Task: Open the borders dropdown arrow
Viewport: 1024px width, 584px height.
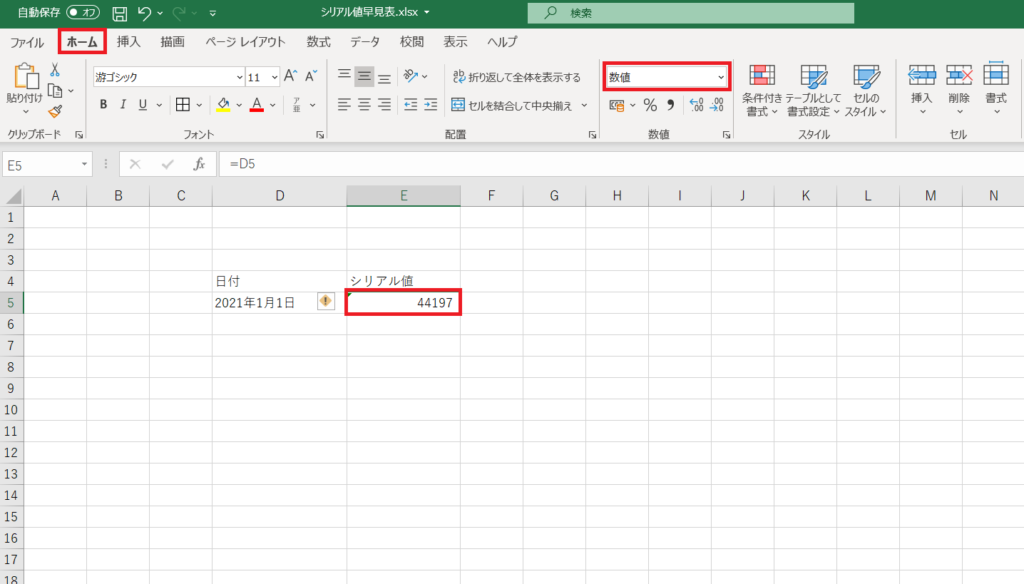Action: [199, 105]
